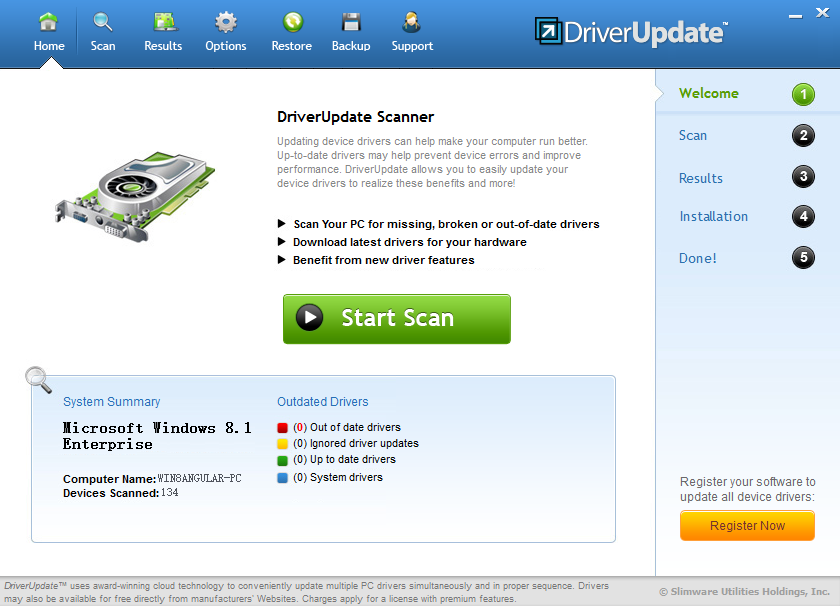The height and width of the screenshot is (606, 840).
Task: Open the Support label in top toolbar
Action: tap(412, 46)
